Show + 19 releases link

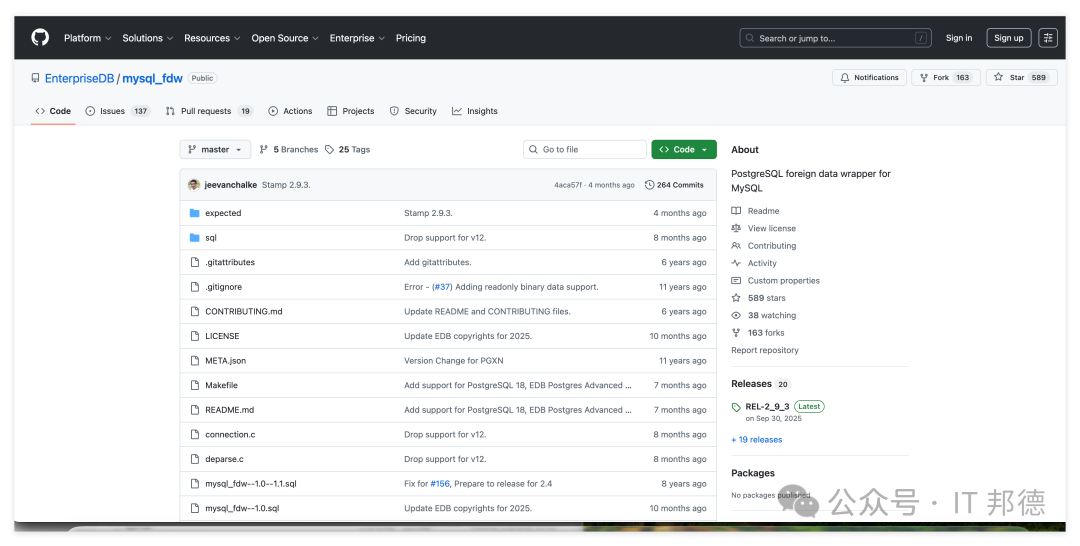coord(757,440)
